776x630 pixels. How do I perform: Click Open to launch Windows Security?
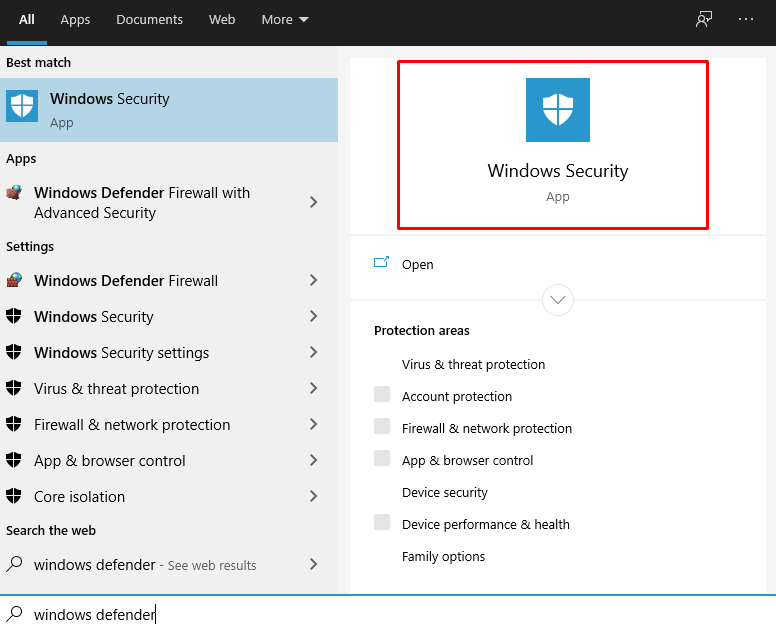click(417, 265)
